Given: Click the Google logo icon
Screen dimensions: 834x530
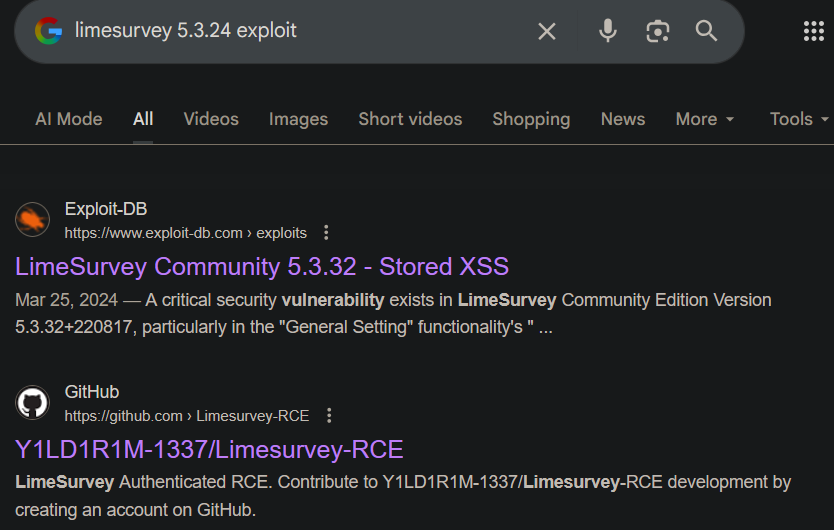Looking at the screenshot, I should coord(48,31).
